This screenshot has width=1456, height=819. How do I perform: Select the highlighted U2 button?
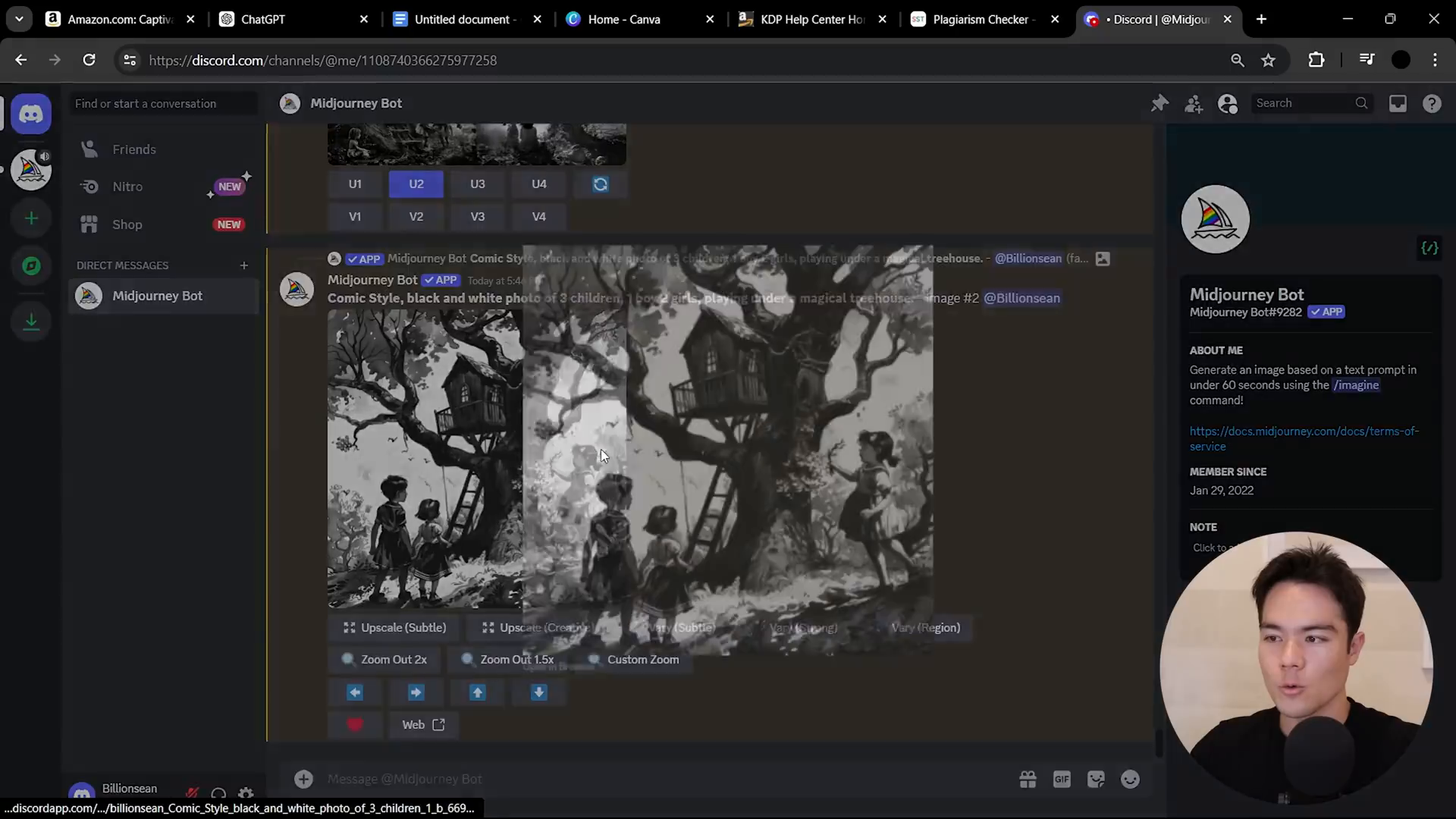click(416, 184)
